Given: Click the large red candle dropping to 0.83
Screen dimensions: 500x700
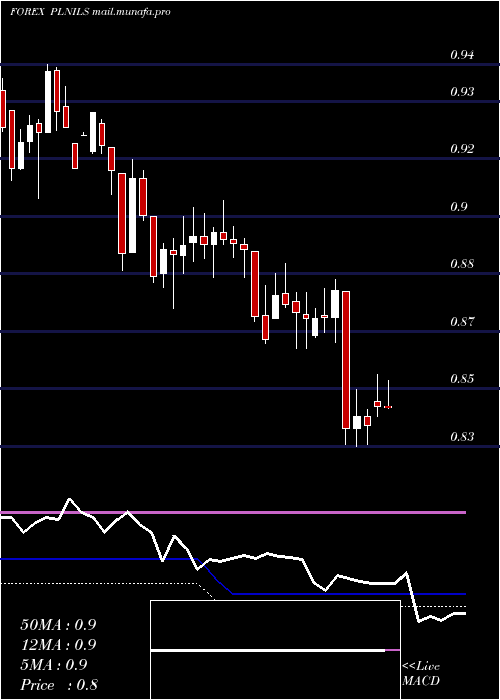Looking at the screenshot, I should pos(346,360).
